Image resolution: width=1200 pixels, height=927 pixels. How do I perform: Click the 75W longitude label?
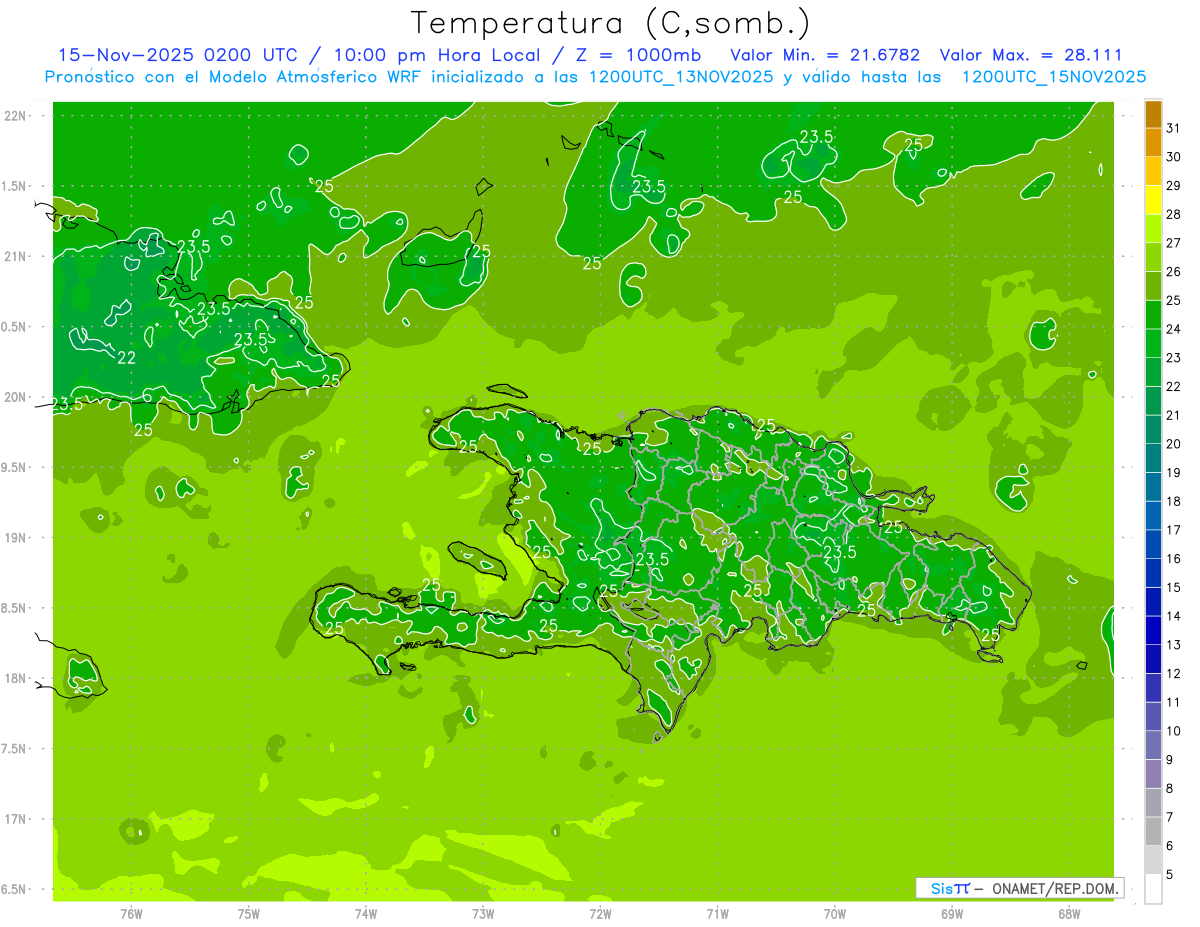point(248,913)
